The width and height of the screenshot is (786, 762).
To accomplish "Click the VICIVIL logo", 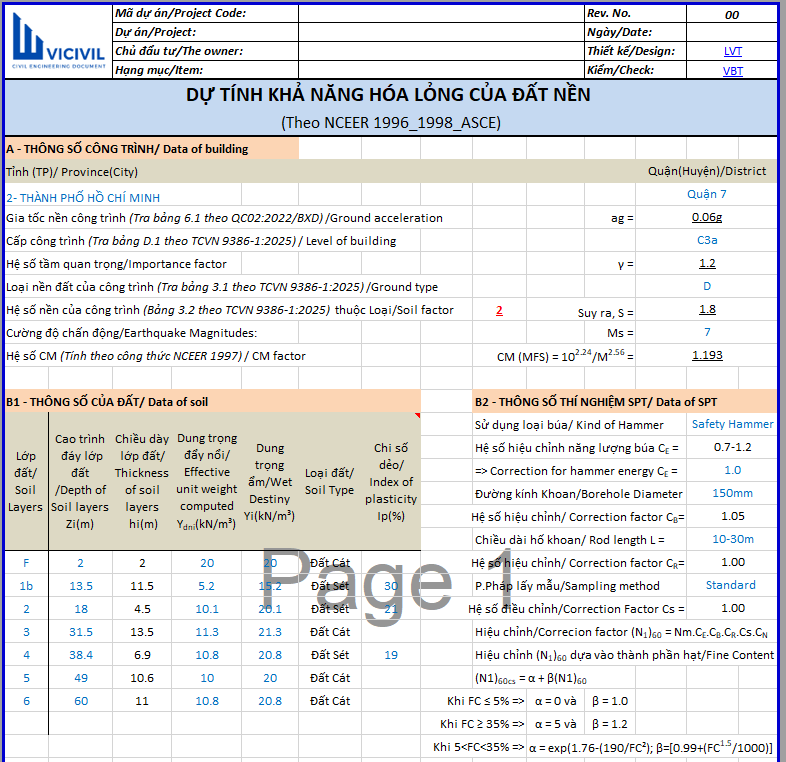I will pos(58,41).
